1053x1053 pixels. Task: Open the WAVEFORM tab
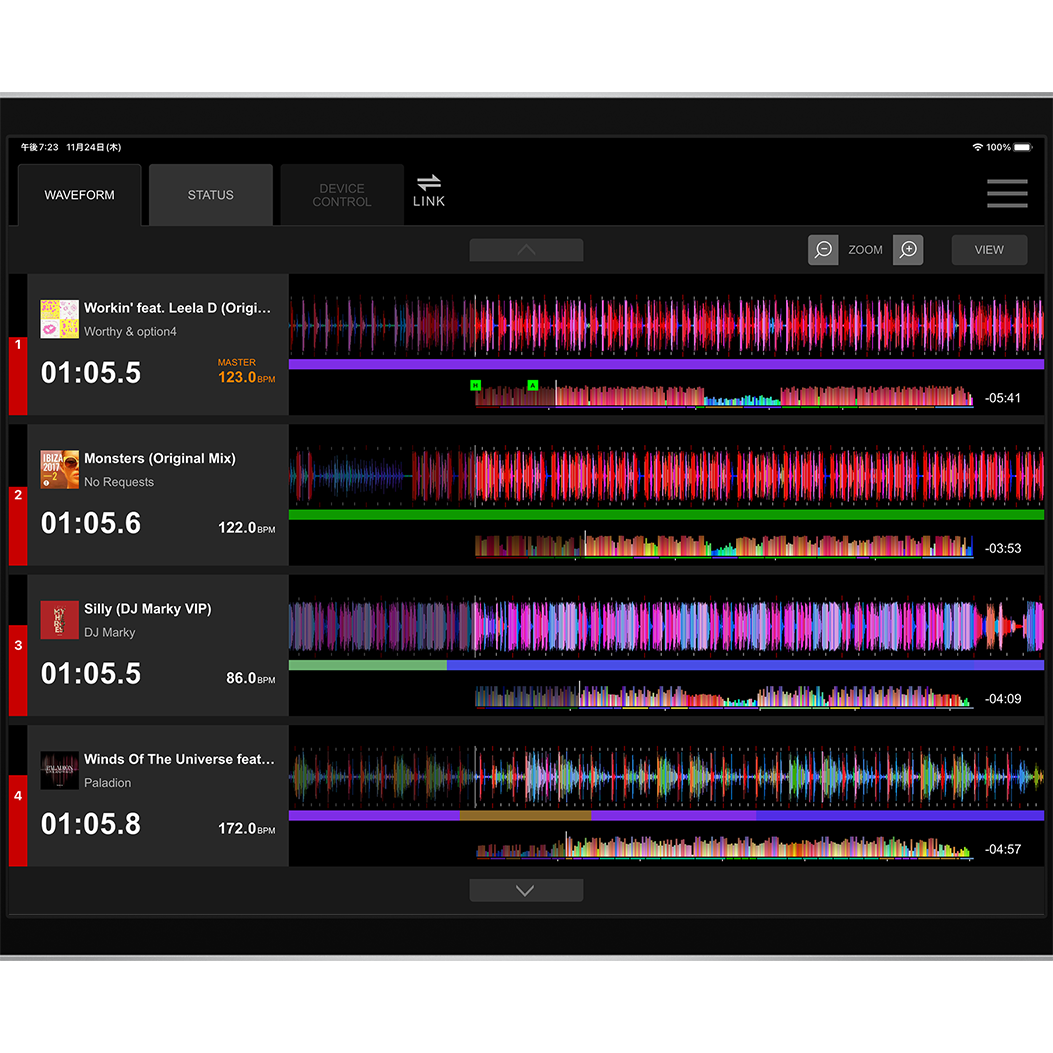click(x=80, y=195)
